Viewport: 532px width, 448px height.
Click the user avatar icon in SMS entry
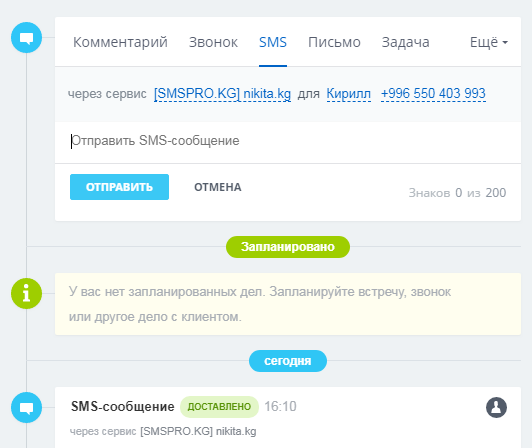[496, 407]
